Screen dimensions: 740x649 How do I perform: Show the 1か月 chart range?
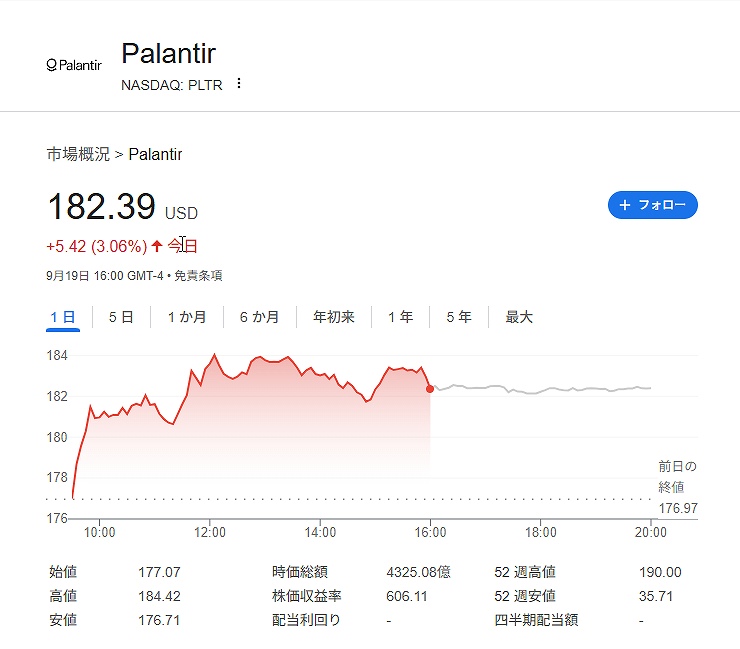[187, 317]
